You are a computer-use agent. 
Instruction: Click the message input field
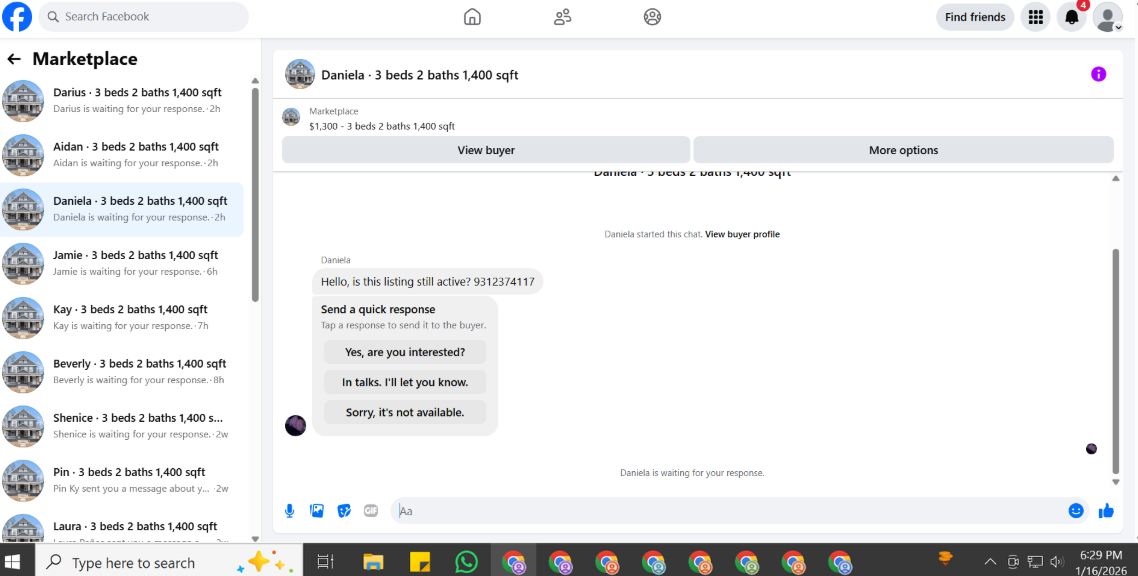(729, 511)
